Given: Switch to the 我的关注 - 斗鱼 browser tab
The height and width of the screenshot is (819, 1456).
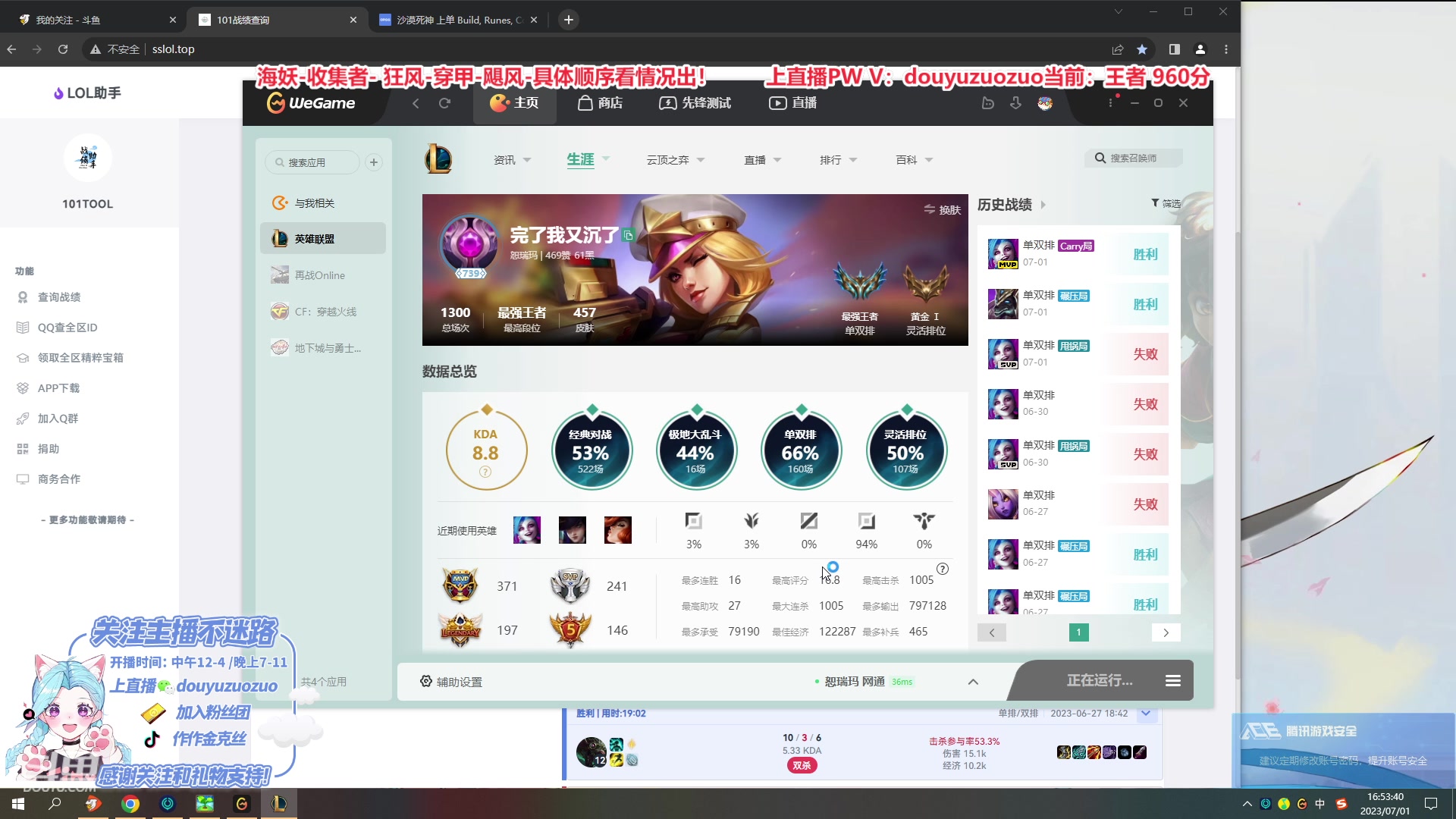Looking at the screenshot, I should click(96, 20).
